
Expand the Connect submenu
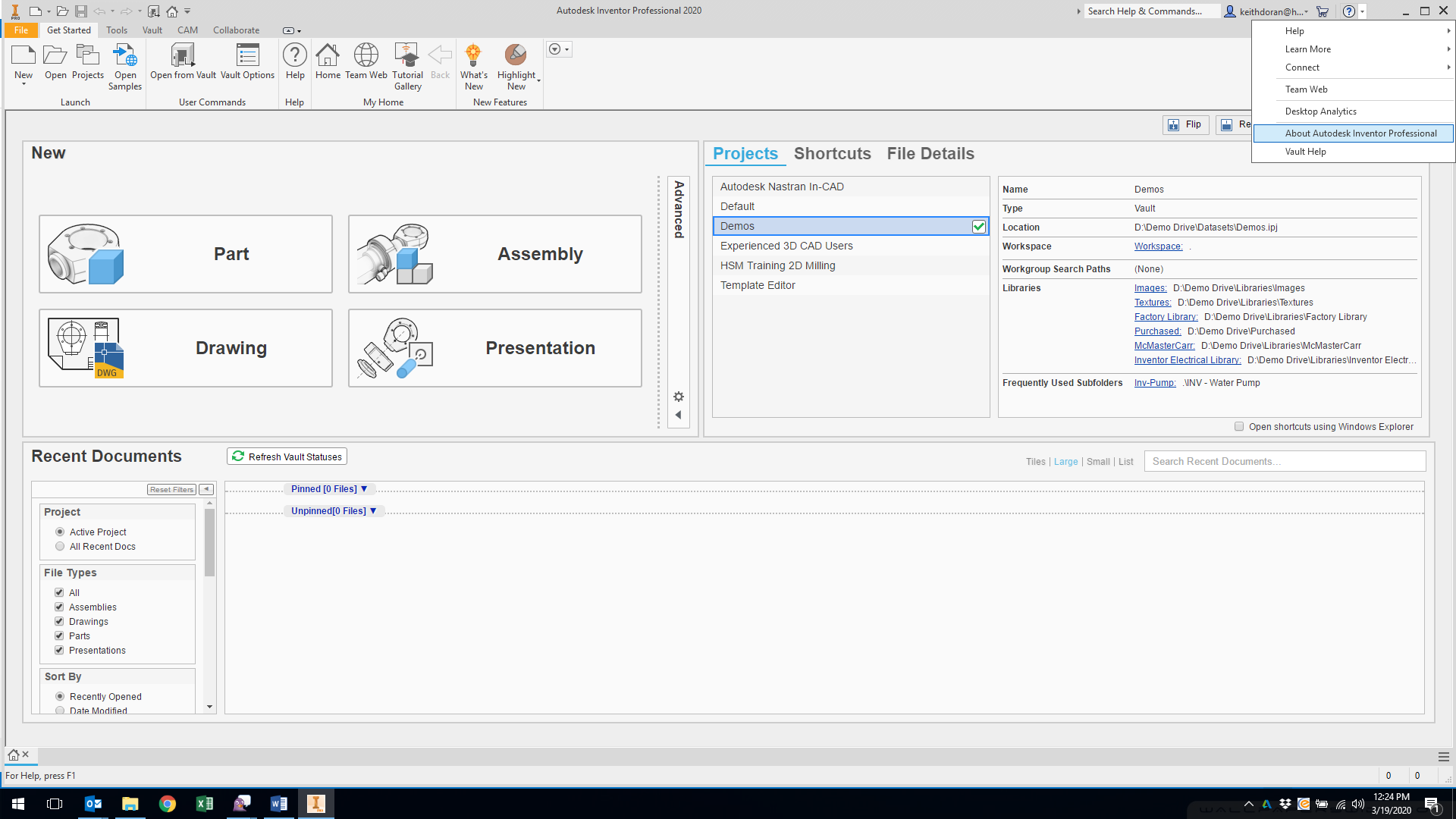[x=1448, y=67]
